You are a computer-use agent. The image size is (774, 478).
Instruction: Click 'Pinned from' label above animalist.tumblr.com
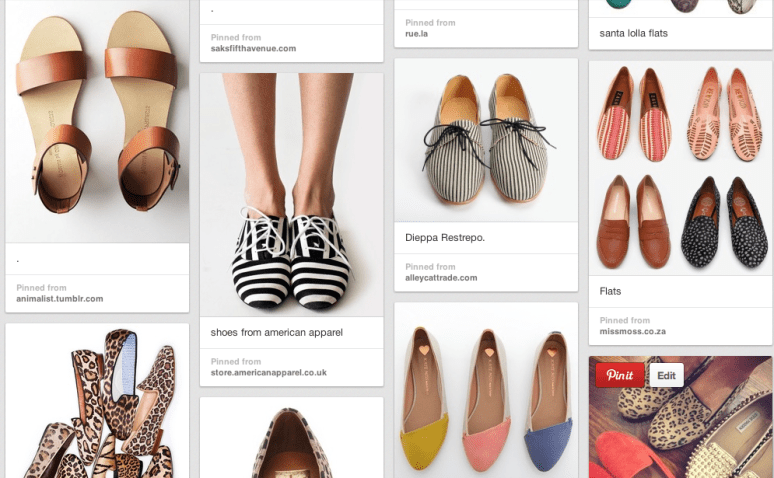point(41,288)
